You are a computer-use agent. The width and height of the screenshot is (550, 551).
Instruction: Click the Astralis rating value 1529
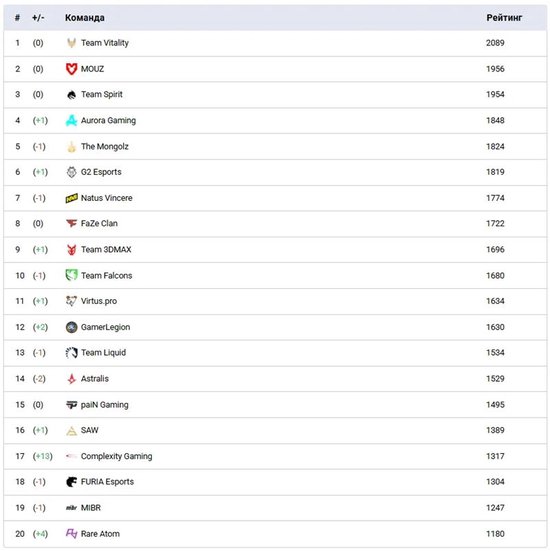[x=495, y=379]
